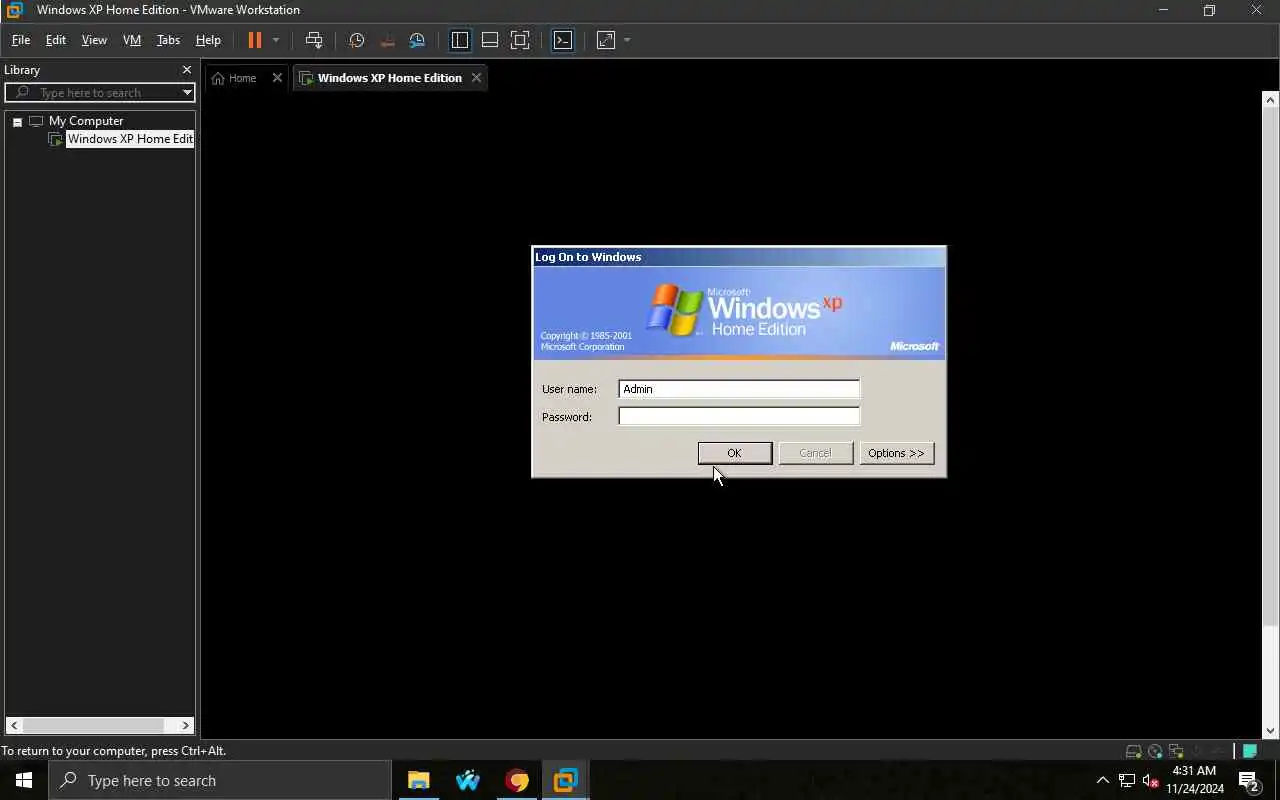Screen dimensions: 1280x800
Task: Click the VM view scroll up arrow
Action: pyautogui.click(x=1270, y=99)
